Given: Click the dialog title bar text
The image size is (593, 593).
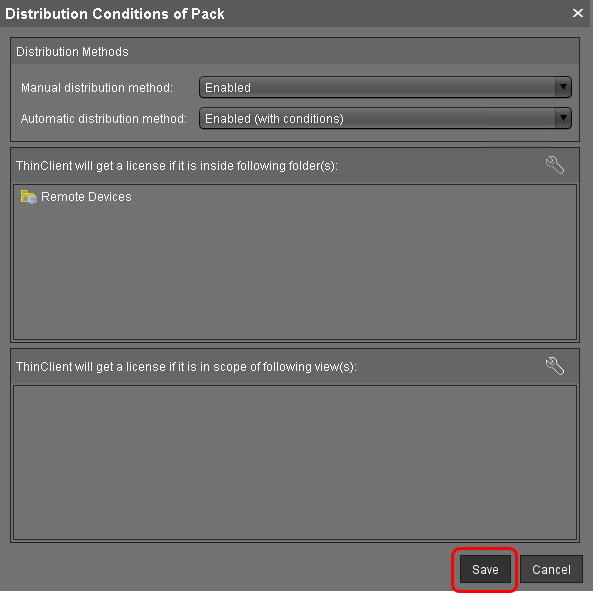Looking at the screenshot, I should tap(115, 14).
